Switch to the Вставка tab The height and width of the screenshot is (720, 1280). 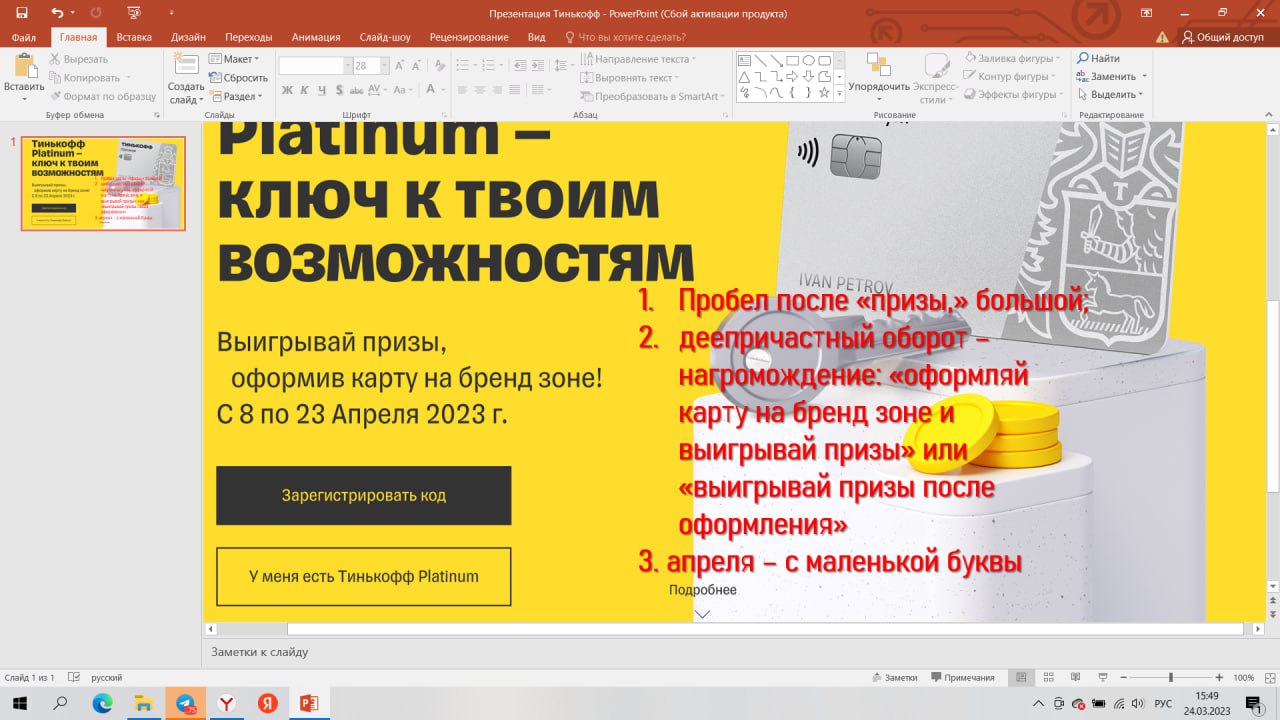coord(134,37)
